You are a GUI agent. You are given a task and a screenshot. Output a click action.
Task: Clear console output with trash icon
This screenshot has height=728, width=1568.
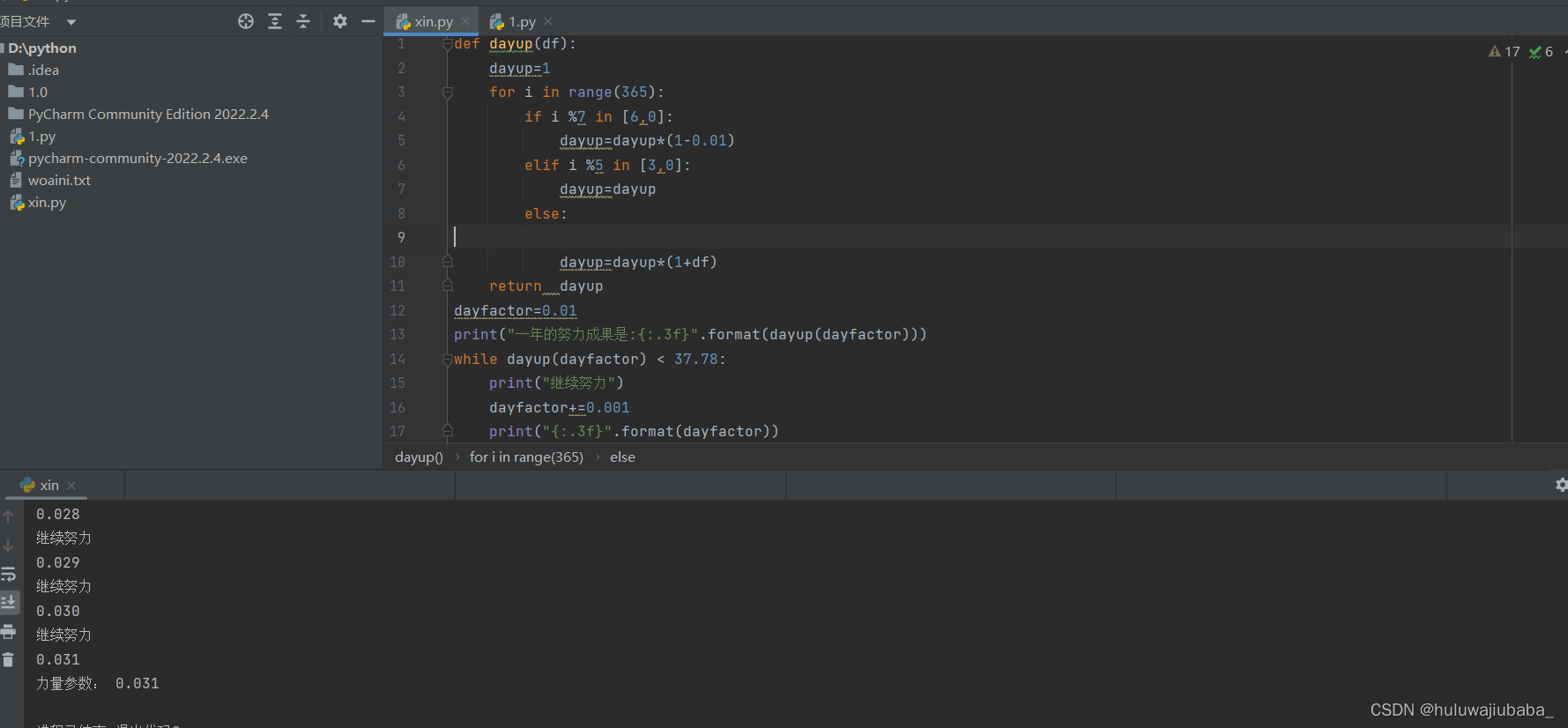[9, 659]
